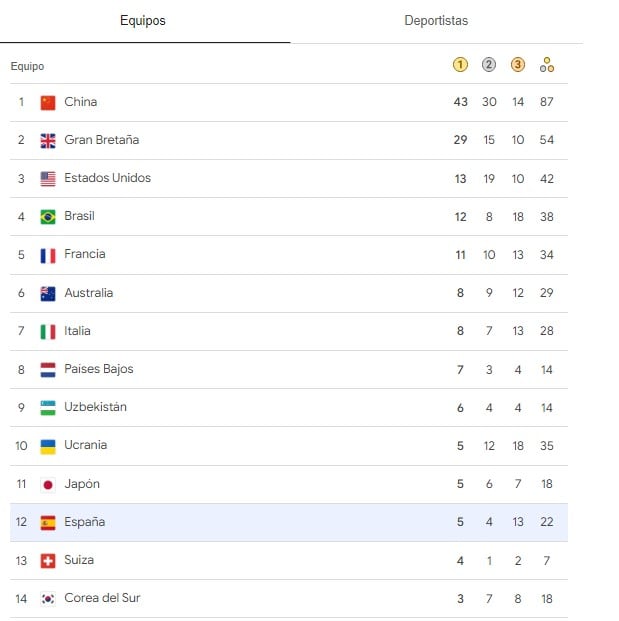Click the silver medal column icon
The image size is (619, 621).
coord(489,65)
